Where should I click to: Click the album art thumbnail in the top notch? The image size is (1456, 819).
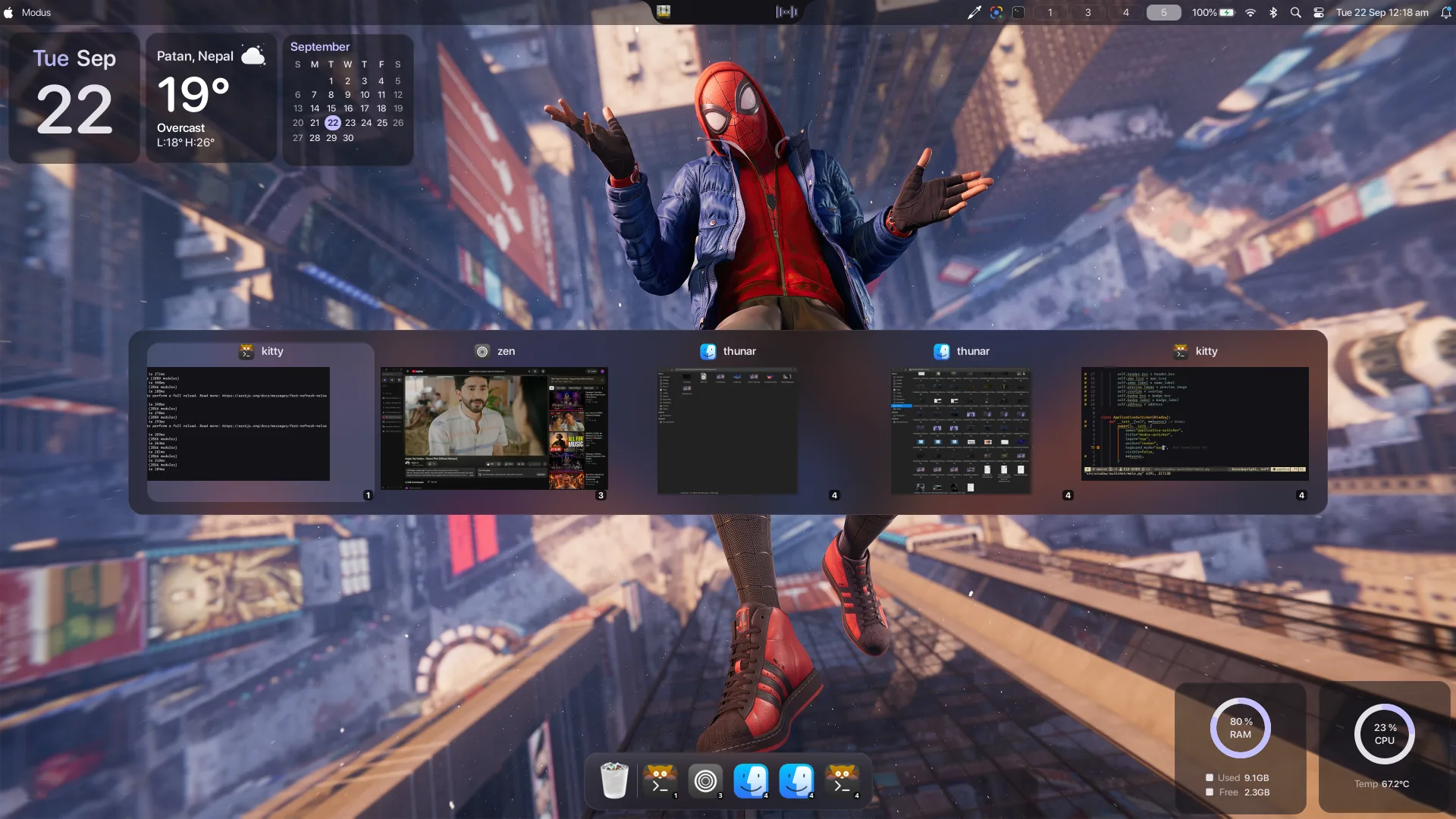click(664, 11)
